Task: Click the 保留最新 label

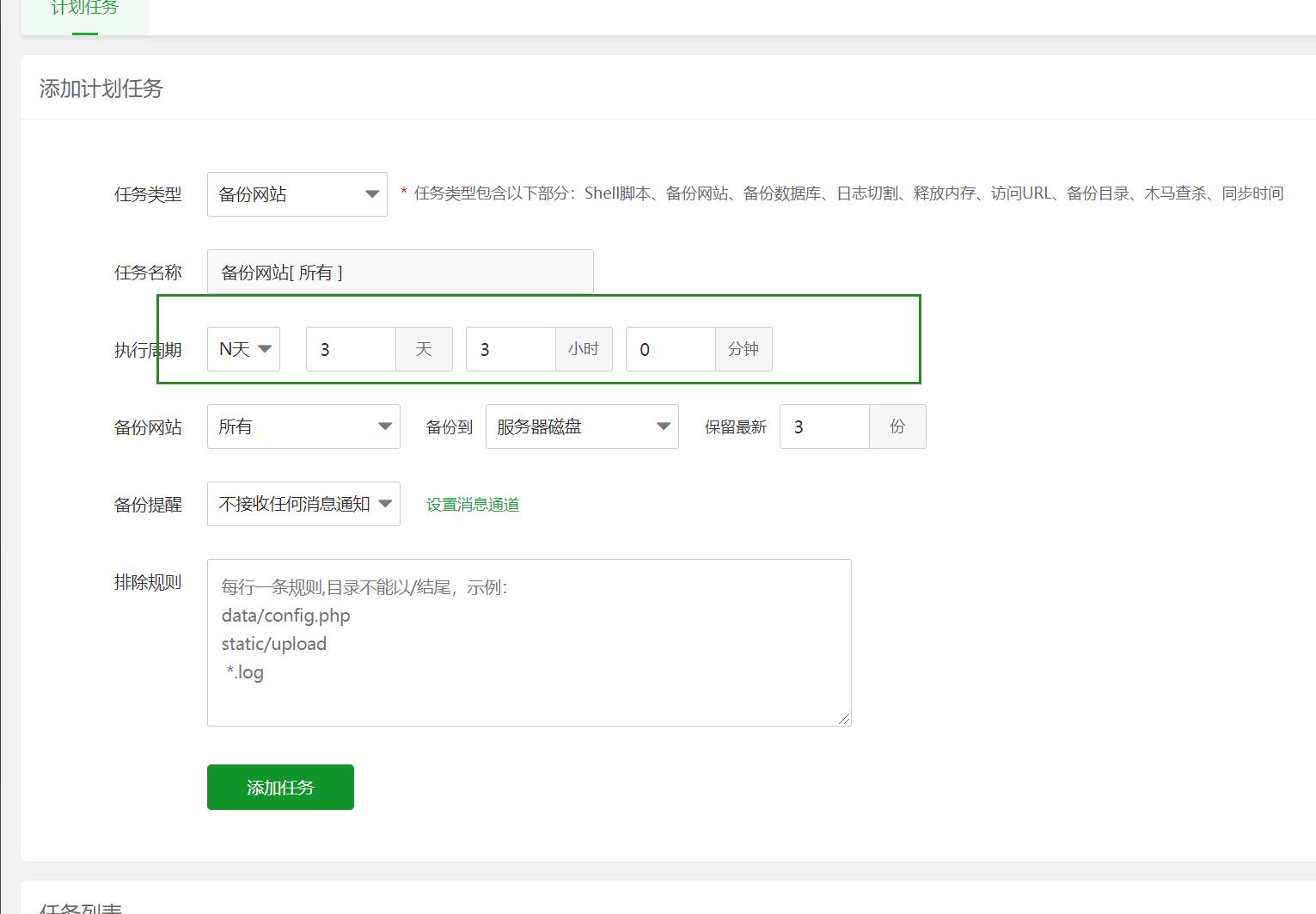Action: (x=736, y=427)
